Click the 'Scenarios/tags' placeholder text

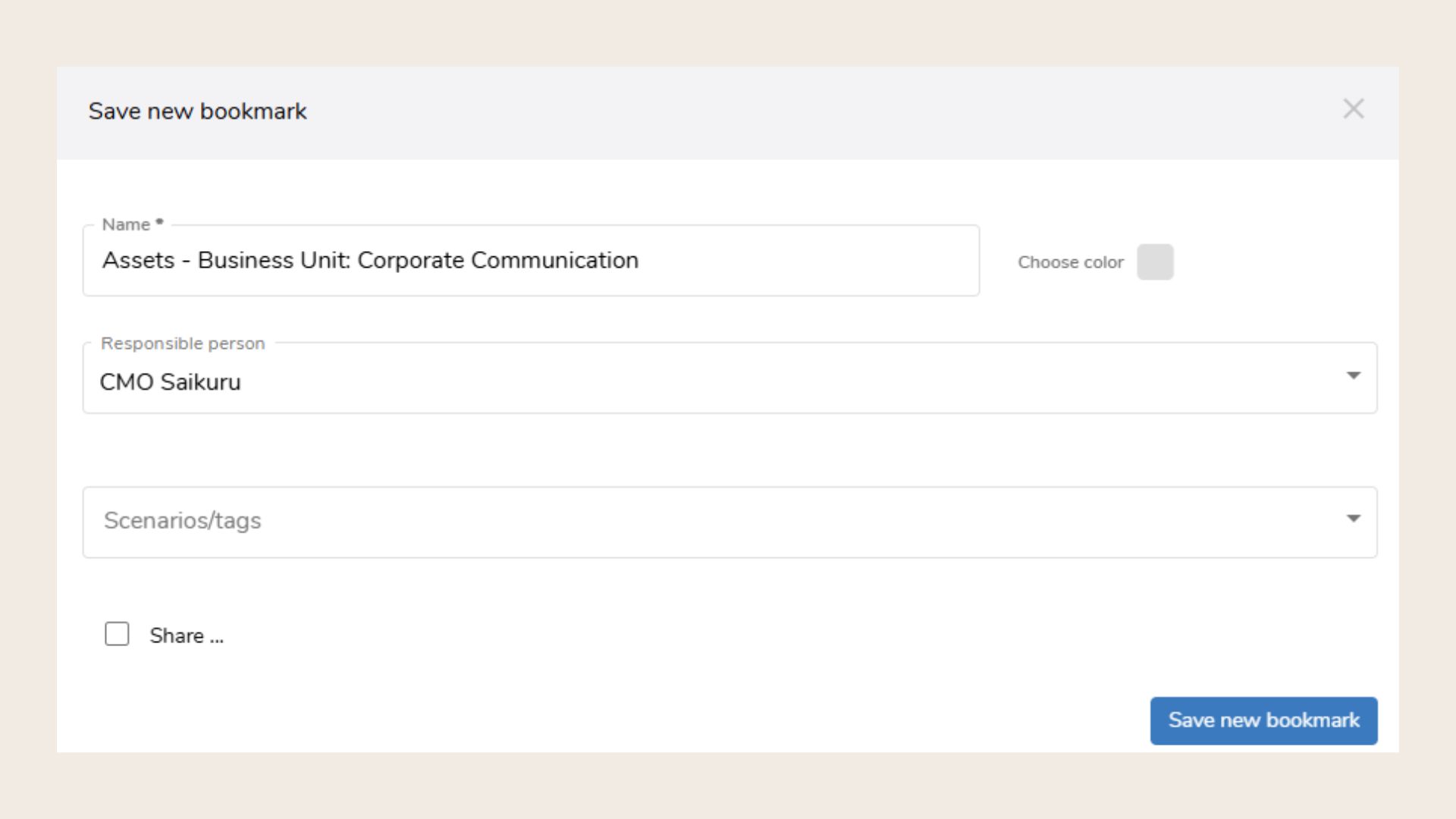[x=182, y=520]
